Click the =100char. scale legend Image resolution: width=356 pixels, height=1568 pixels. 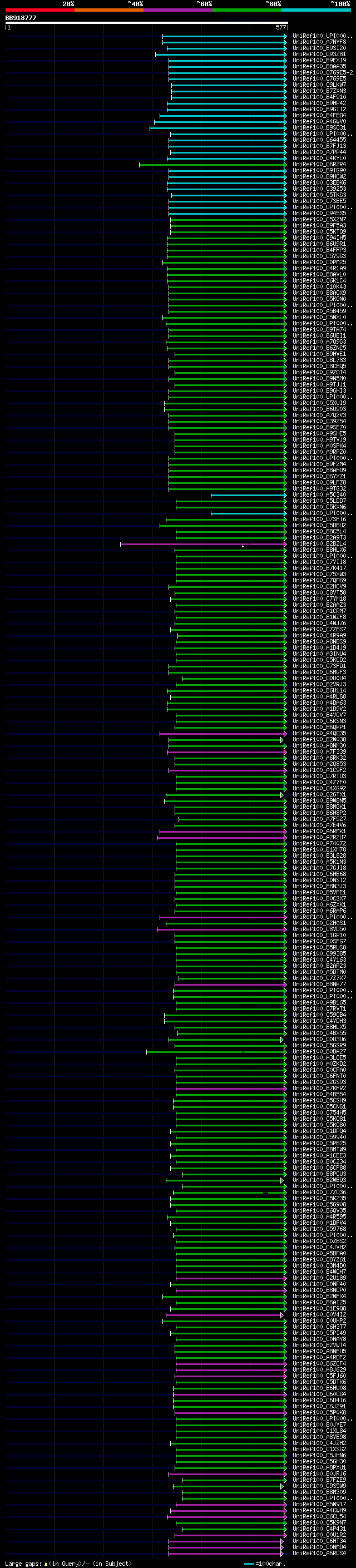click(264, 1563)
